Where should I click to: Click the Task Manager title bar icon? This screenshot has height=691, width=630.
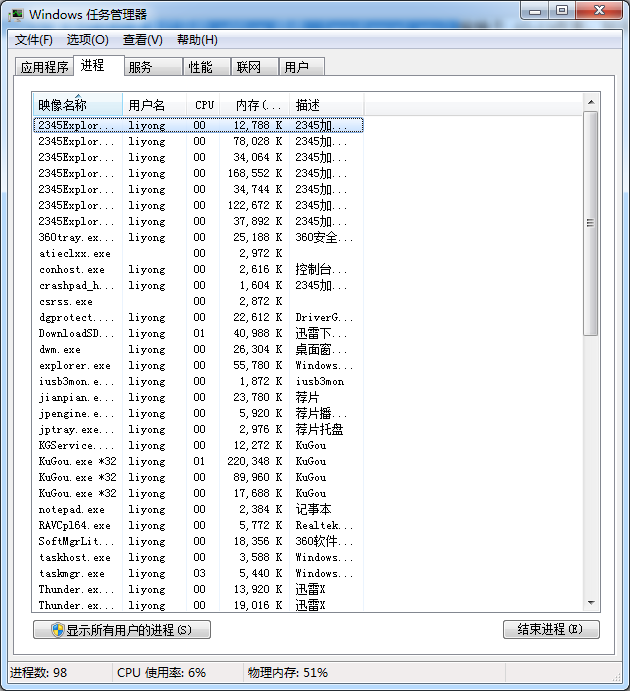(16, 15)
